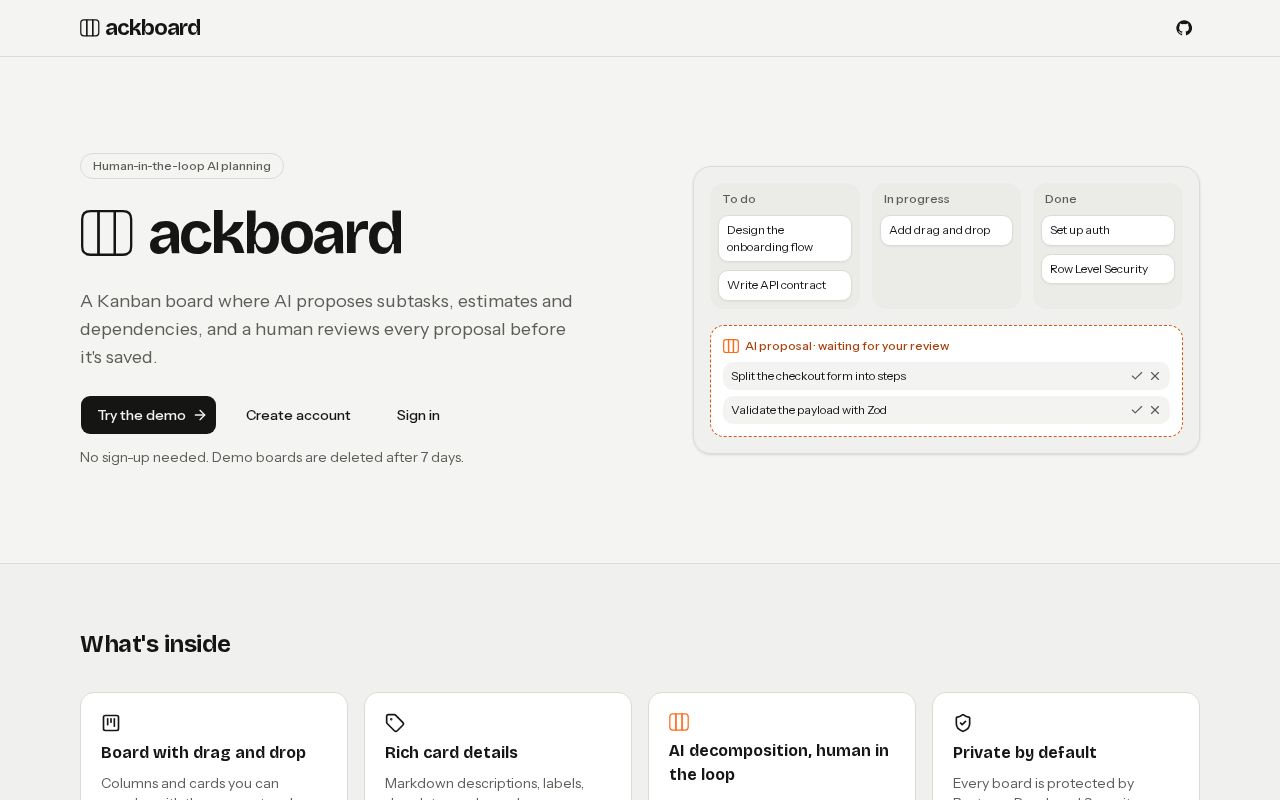This screenshot has height=800, width=1280.
Task: Accept the 'Validate the payload with Zod' checkmark
Action: click(1137, 410)
